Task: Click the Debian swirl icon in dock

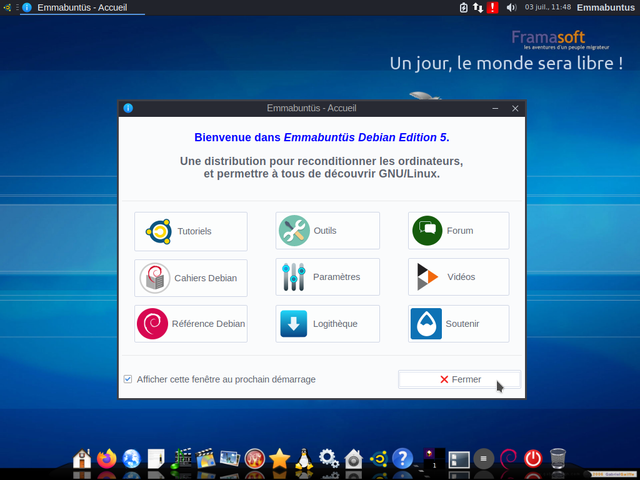Action: pyautogui.click(x=509, y=459)
